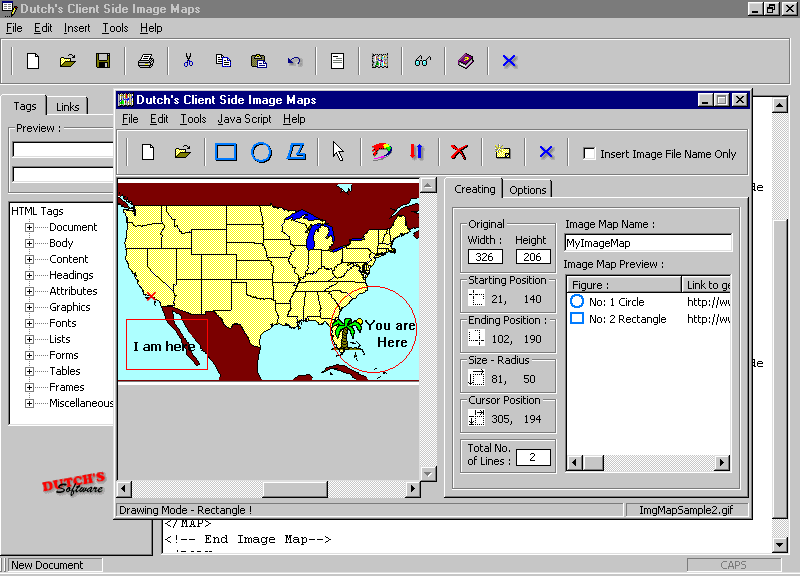Open Help menu in Image Maps window
Image resolution: width=800 pixels, height=576 pixels.
point(294,119)
